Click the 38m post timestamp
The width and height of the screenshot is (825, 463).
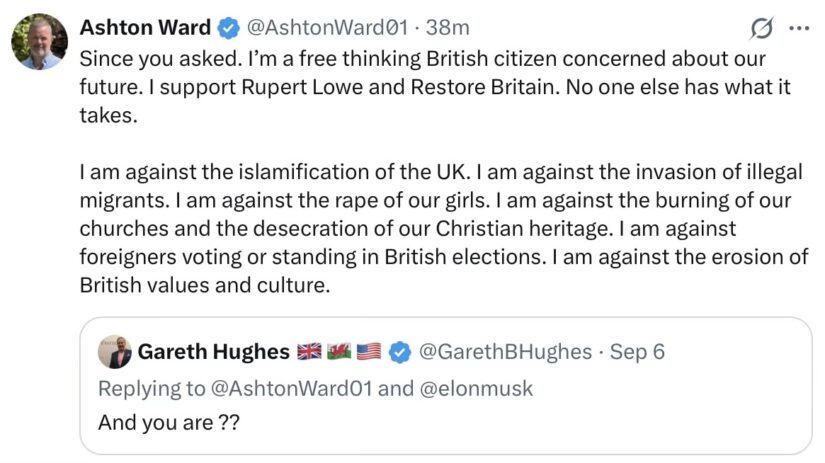pos(447,28)
